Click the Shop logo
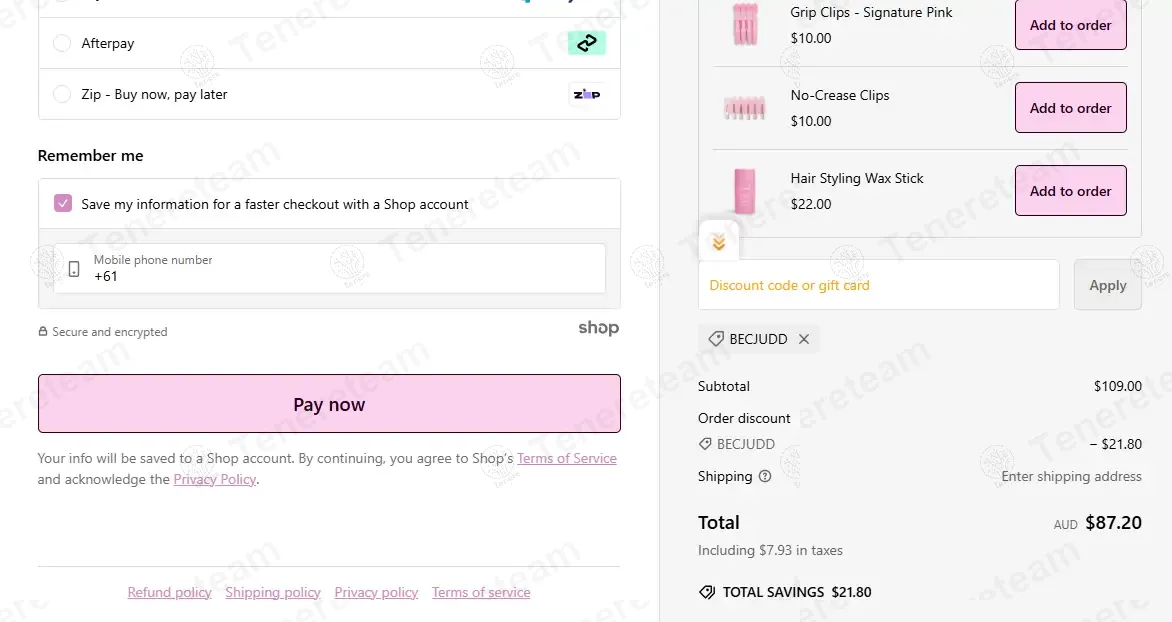The image size is (1172, 622). pos(599,327)
